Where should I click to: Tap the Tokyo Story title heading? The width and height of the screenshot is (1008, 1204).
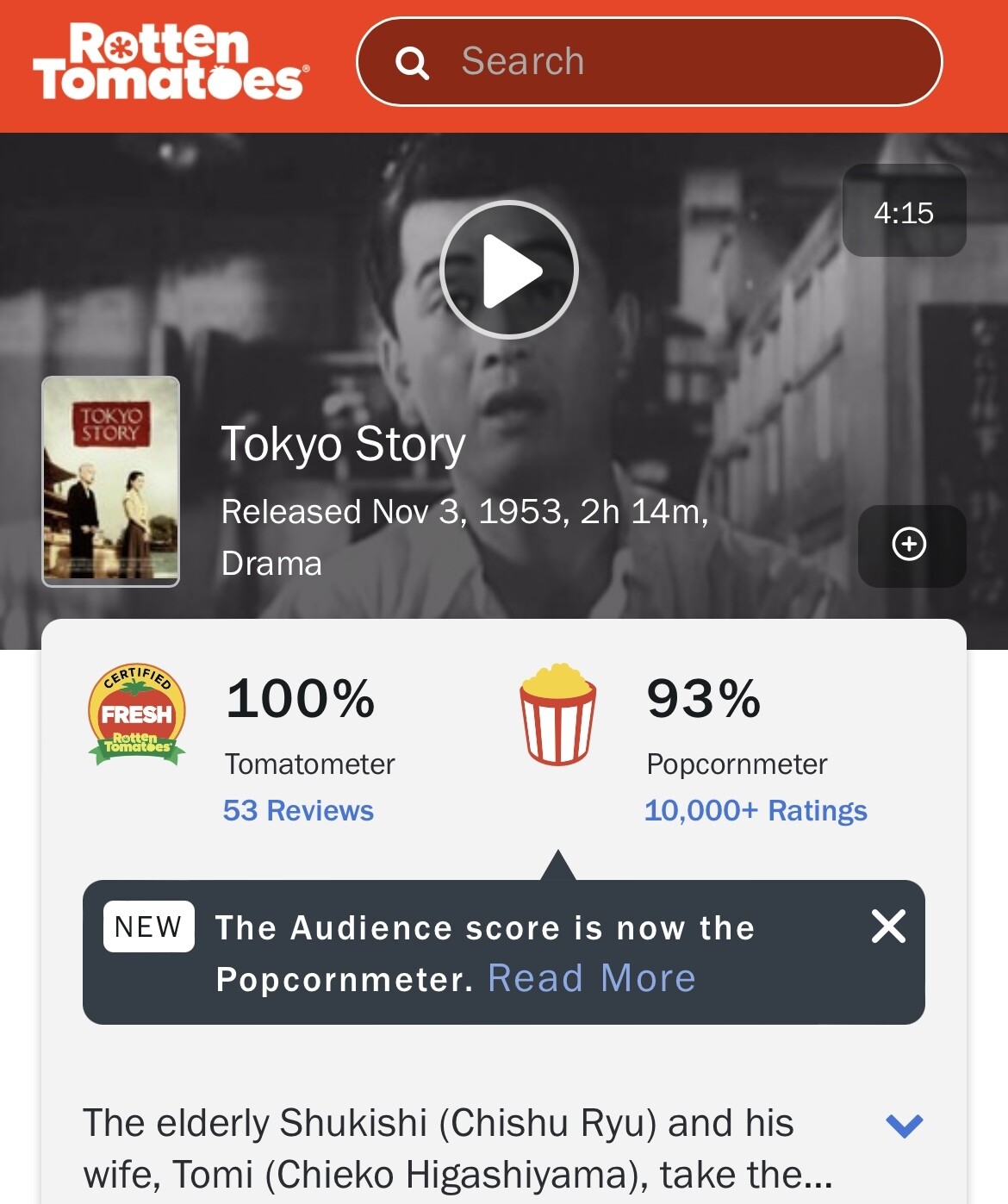tap(343, 444)
